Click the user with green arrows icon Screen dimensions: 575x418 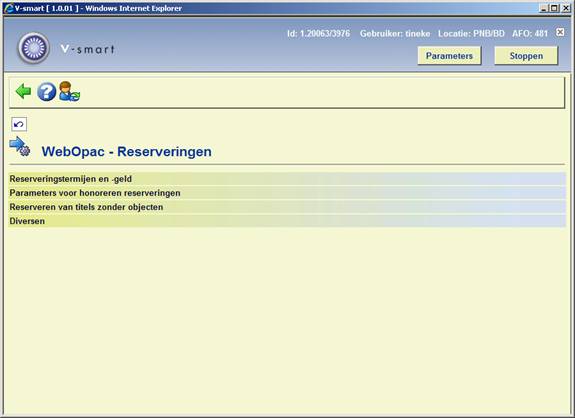click(x=69, y=91)
